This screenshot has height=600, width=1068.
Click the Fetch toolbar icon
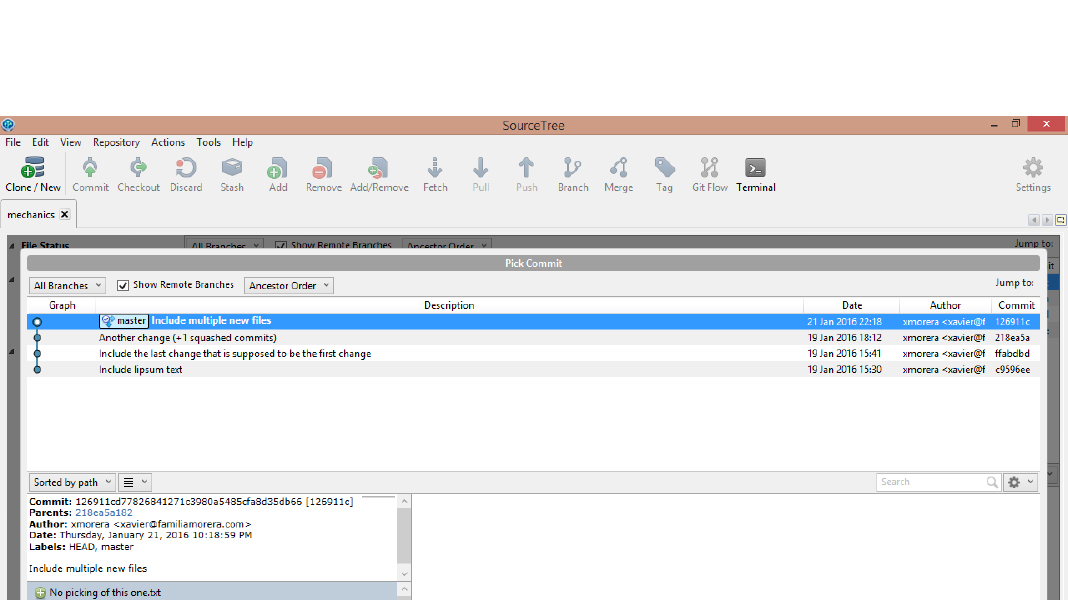pyautogui.click(x=435, y=168)
